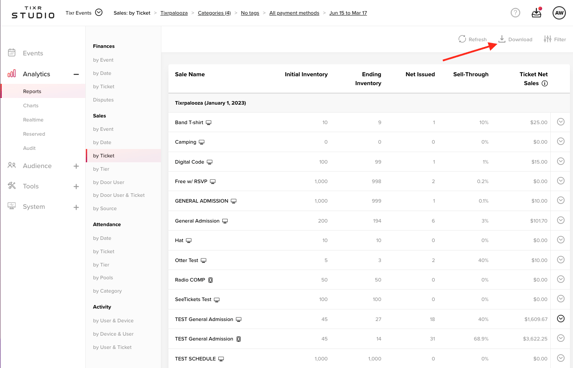Screen dimensions: 573x368
Task: Select Charts in the Analytics menu
Action: coord(30,106)
